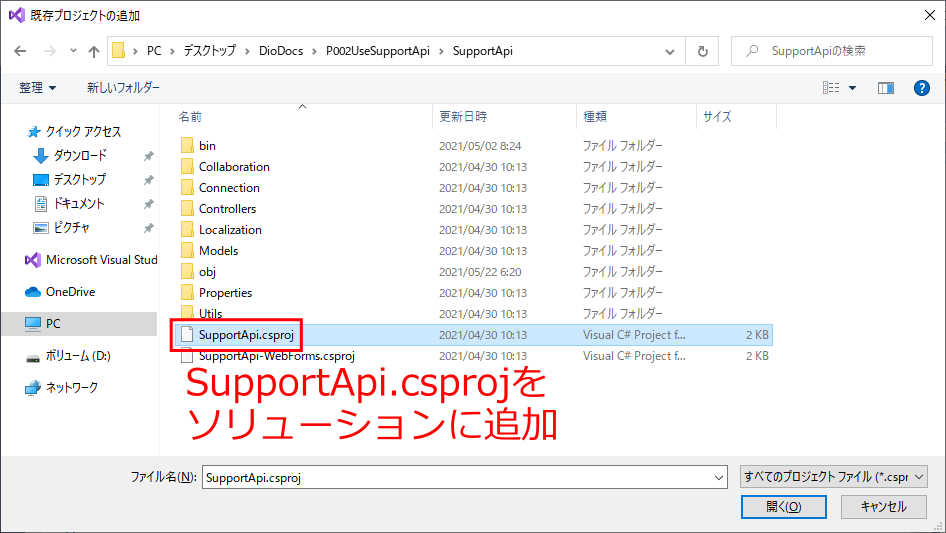Click the folder icon in address bar

(119, 51)
